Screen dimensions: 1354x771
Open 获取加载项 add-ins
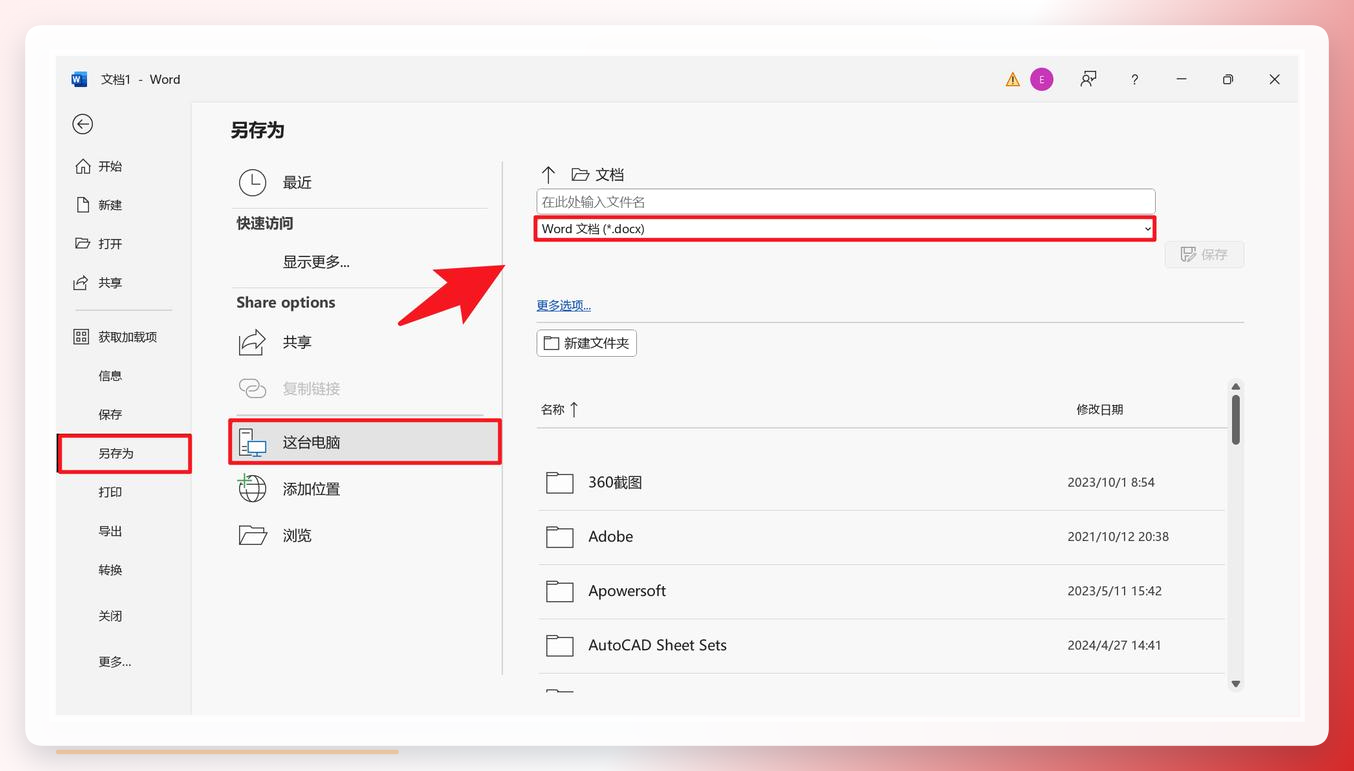coord(116,337)
